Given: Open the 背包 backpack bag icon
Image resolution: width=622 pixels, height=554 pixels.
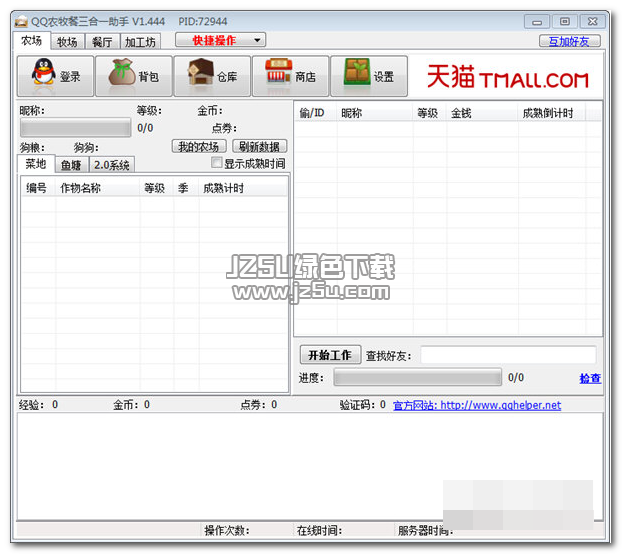Looking at the screenshot, I should pos(134,76).
